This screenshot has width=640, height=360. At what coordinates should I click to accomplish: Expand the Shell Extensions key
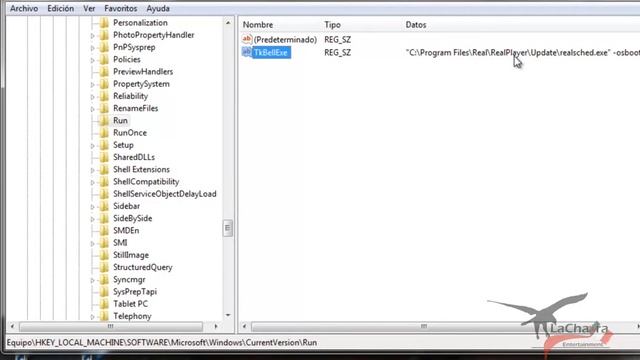[x=92, y=170]
